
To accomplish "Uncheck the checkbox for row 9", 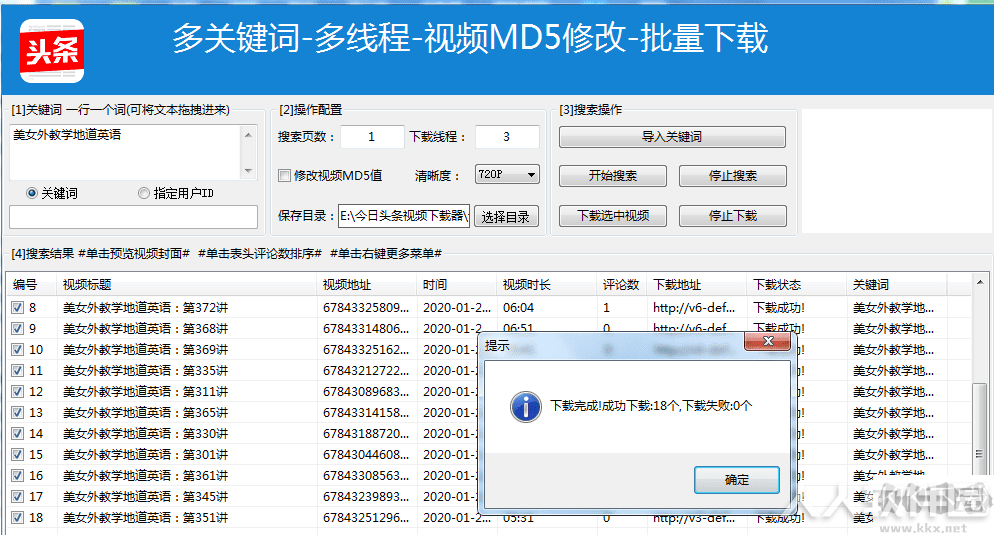I will click(x=17, y=329).
